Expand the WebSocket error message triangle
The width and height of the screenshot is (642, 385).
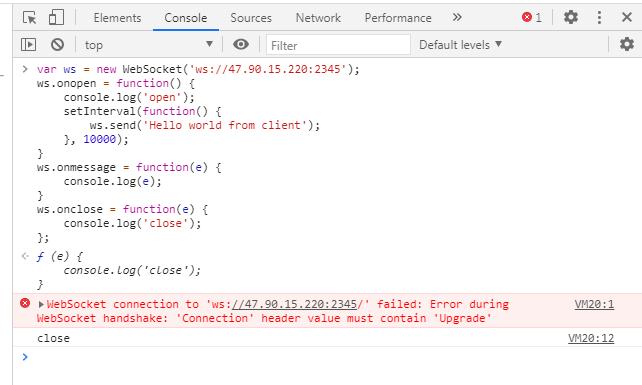41,304
